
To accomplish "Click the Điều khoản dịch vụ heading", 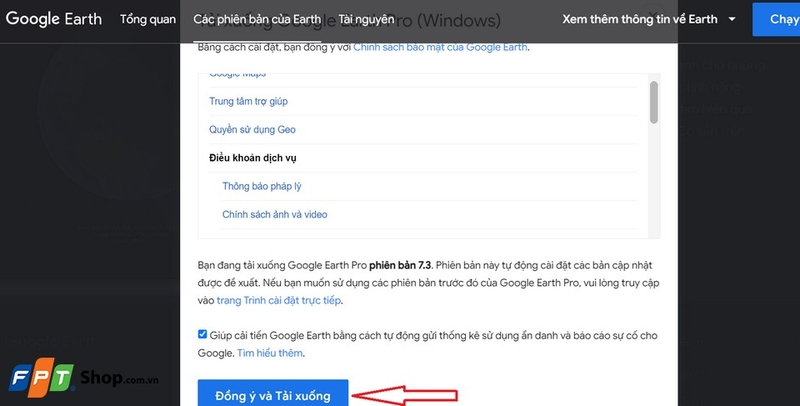I will [253, 158].
